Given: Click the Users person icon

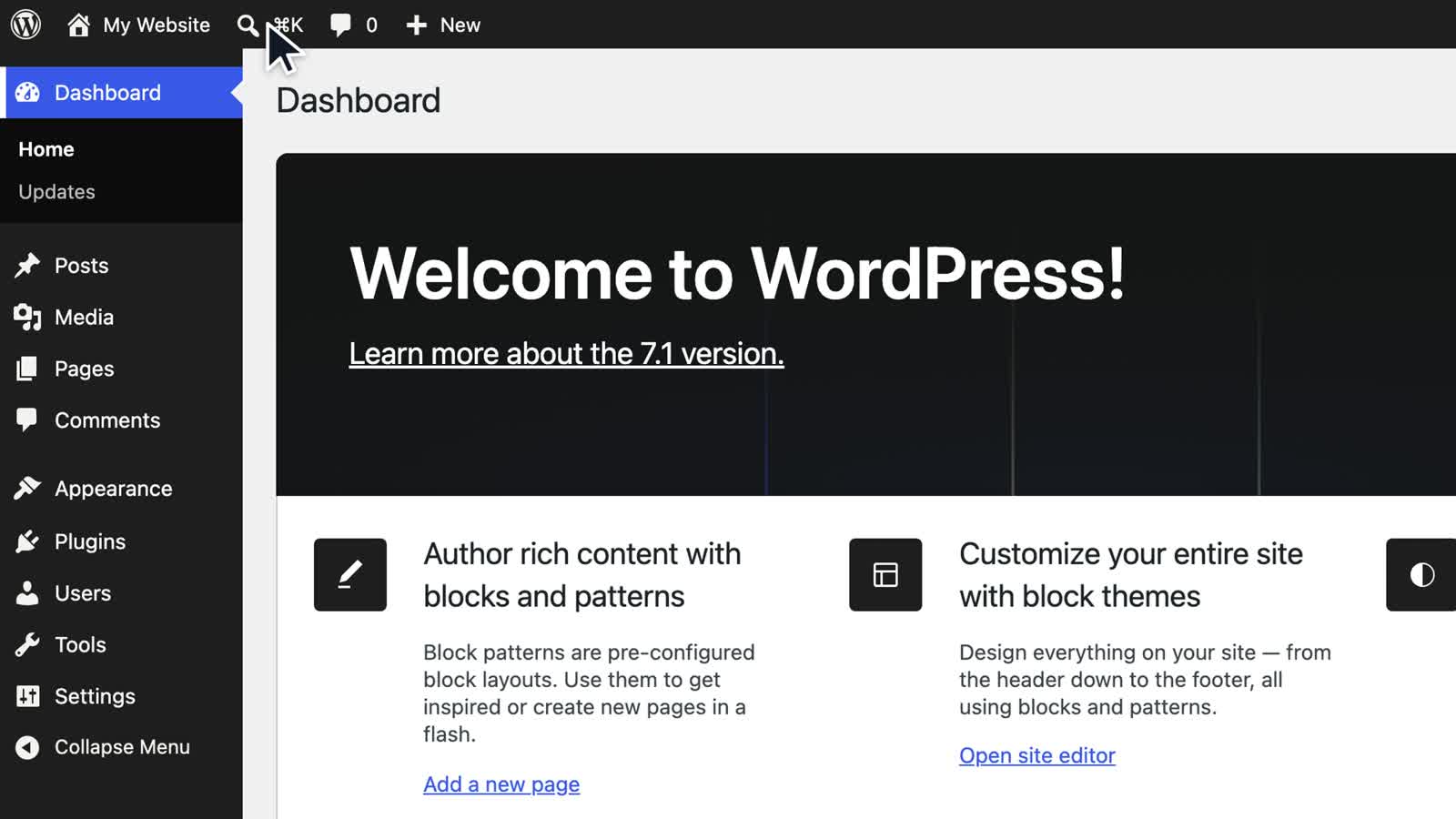Looking at the screenshot, I should coord(27,592).
